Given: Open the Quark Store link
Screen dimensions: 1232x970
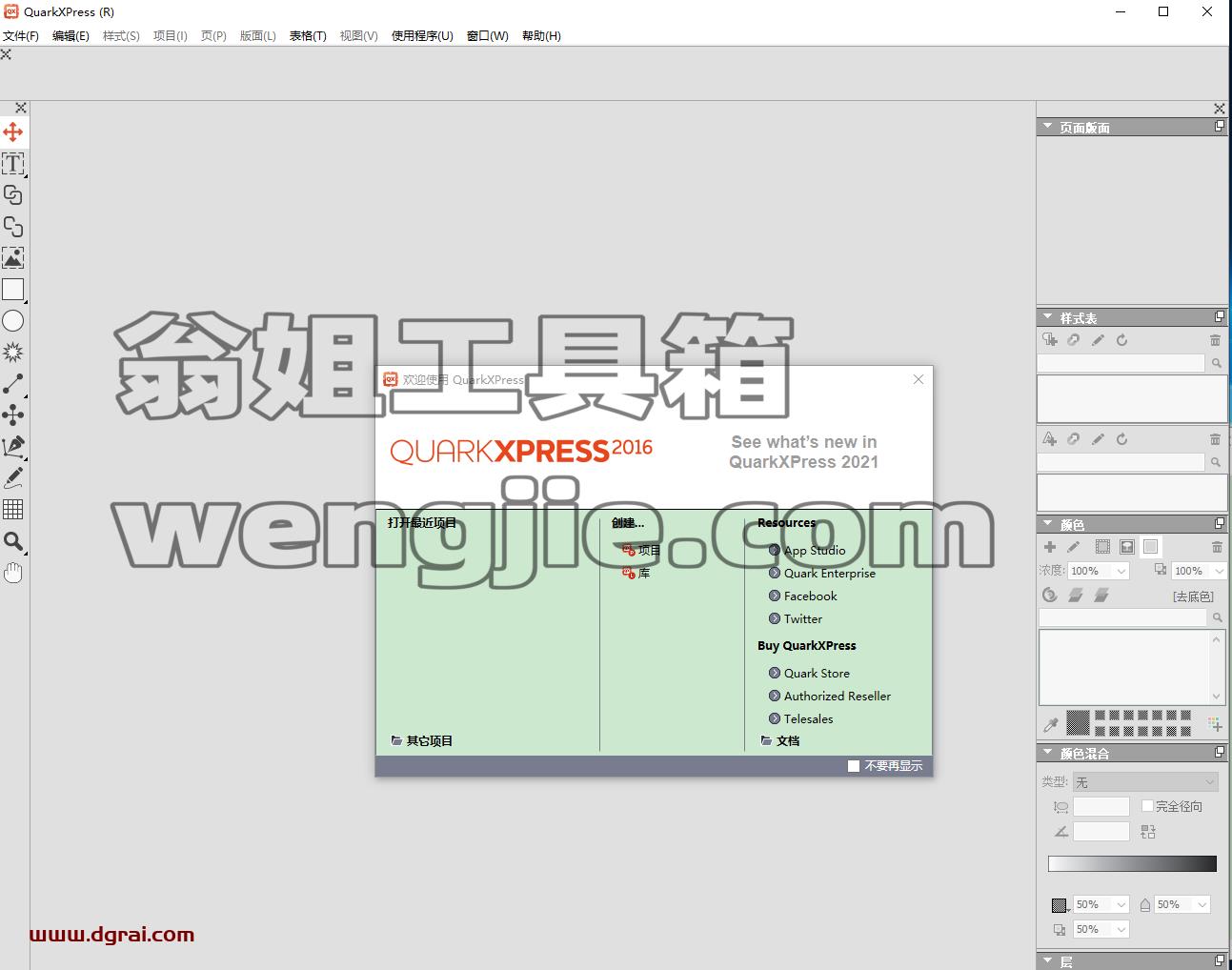Looking at the screenshot, I should [x=809, y=673].
